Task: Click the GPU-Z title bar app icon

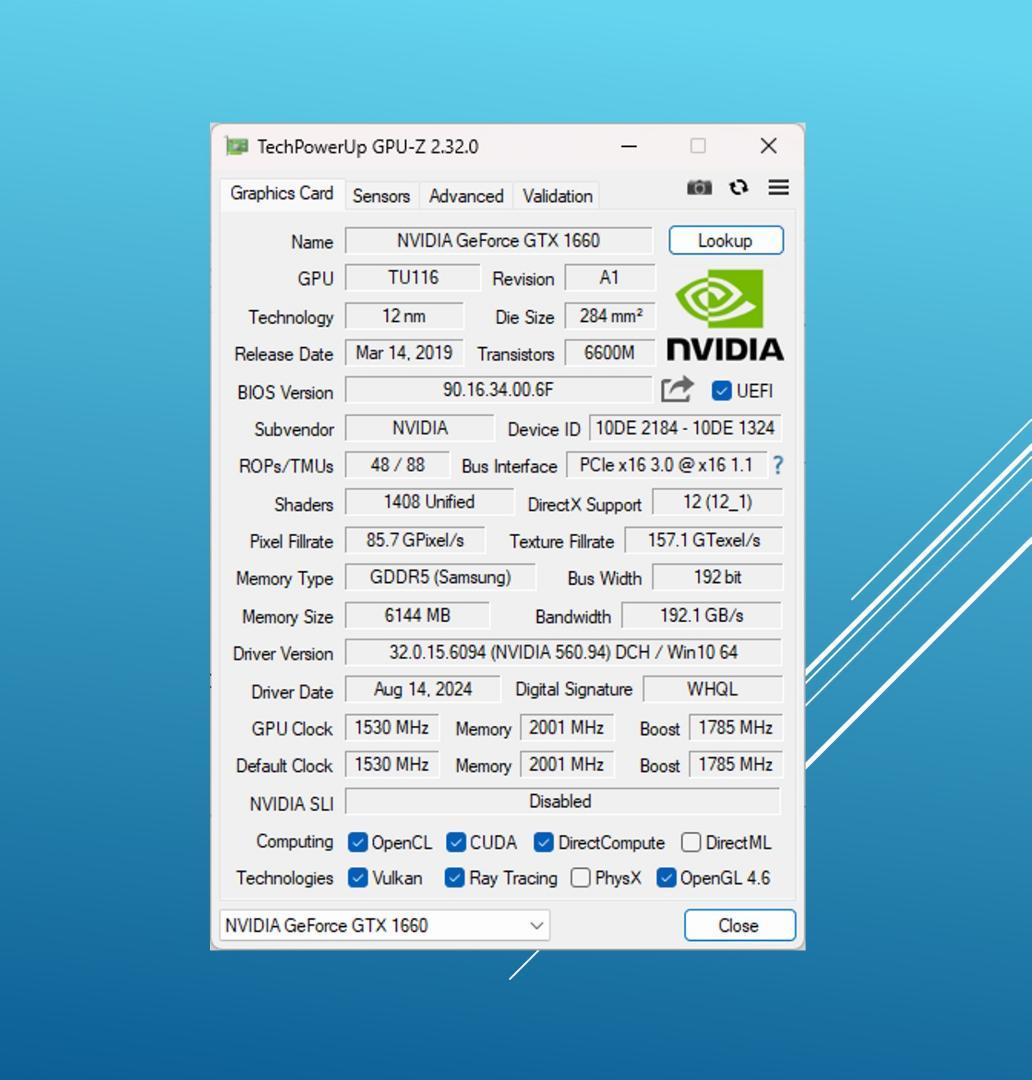Action: tap(236, 146)
